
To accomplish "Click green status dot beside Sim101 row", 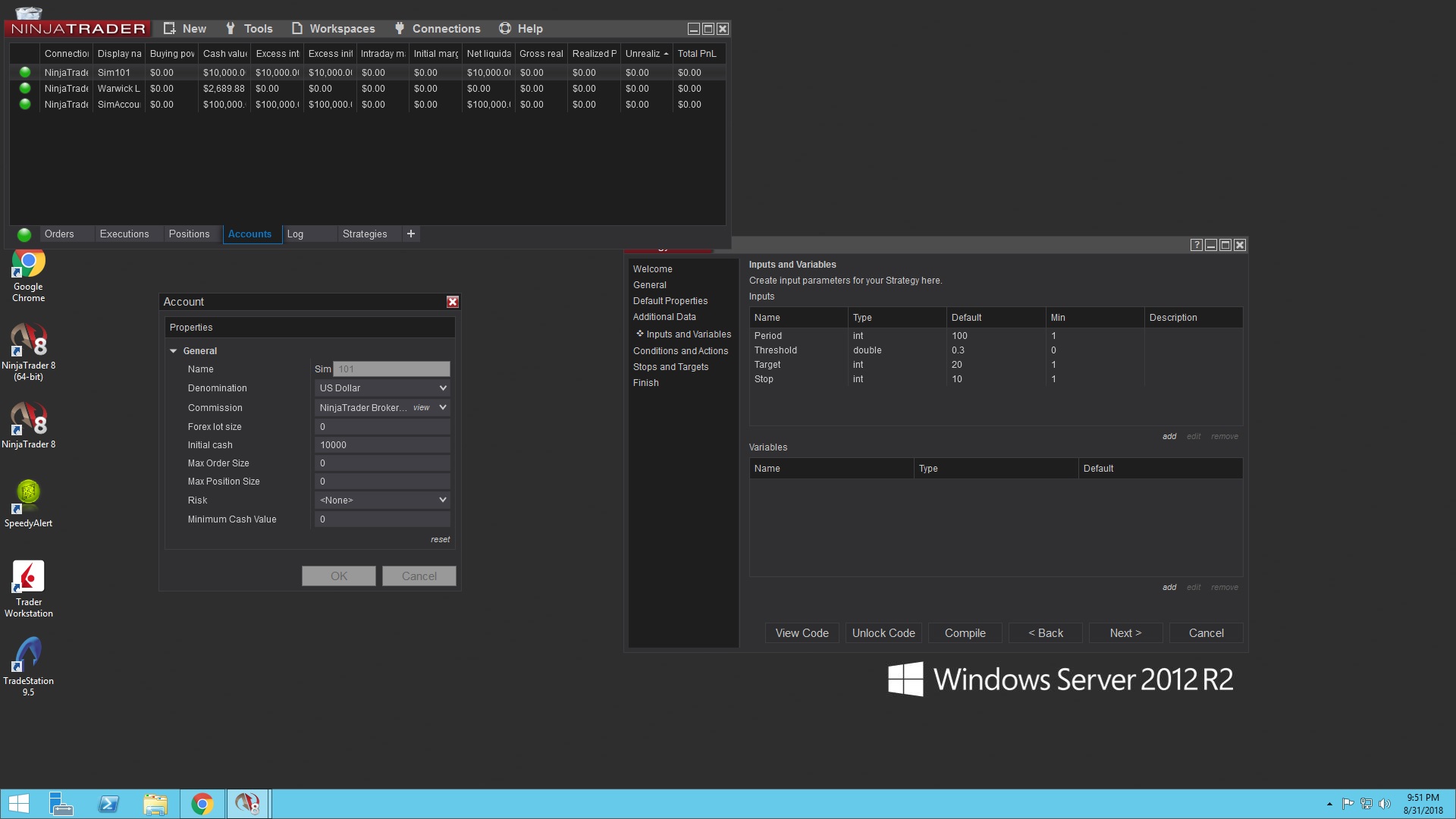I will pos(25,72).
